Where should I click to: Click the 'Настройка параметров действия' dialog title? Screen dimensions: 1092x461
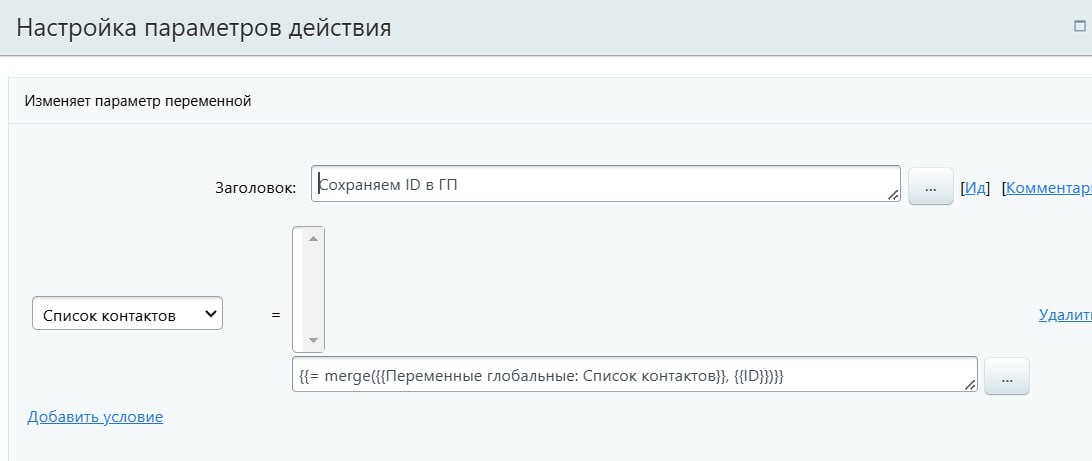[203, 28]
